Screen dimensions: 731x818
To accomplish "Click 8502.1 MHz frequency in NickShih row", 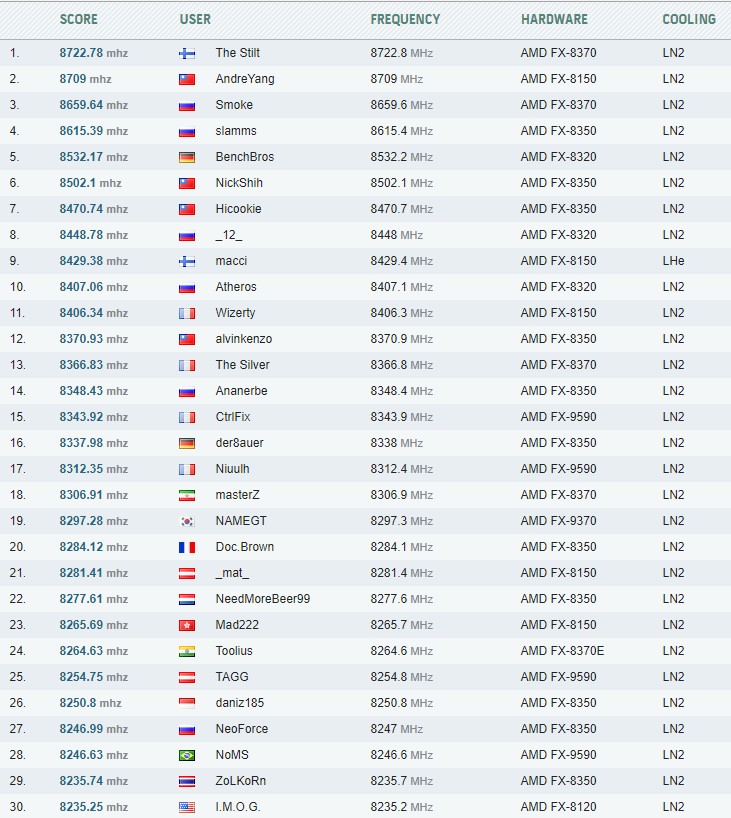I will (402, 183).
